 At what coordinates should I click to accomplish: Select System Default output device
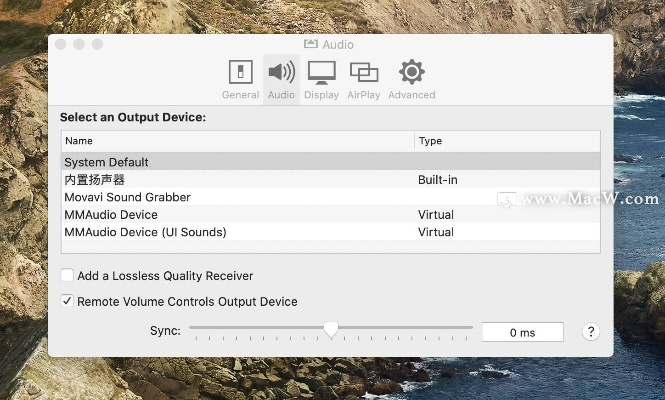tap(107, 162)
